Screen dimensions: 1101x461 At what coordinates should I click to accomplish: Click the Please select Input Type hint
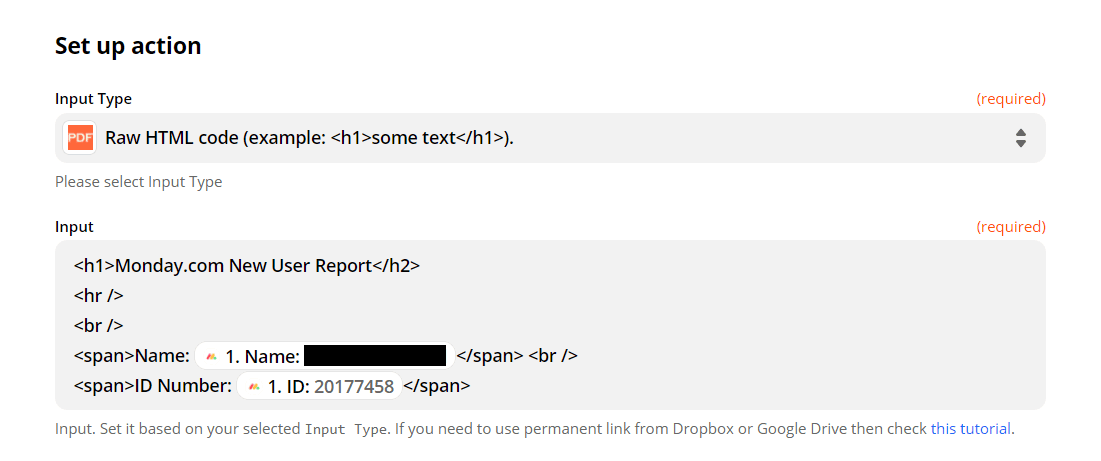(x=138, y=182)
